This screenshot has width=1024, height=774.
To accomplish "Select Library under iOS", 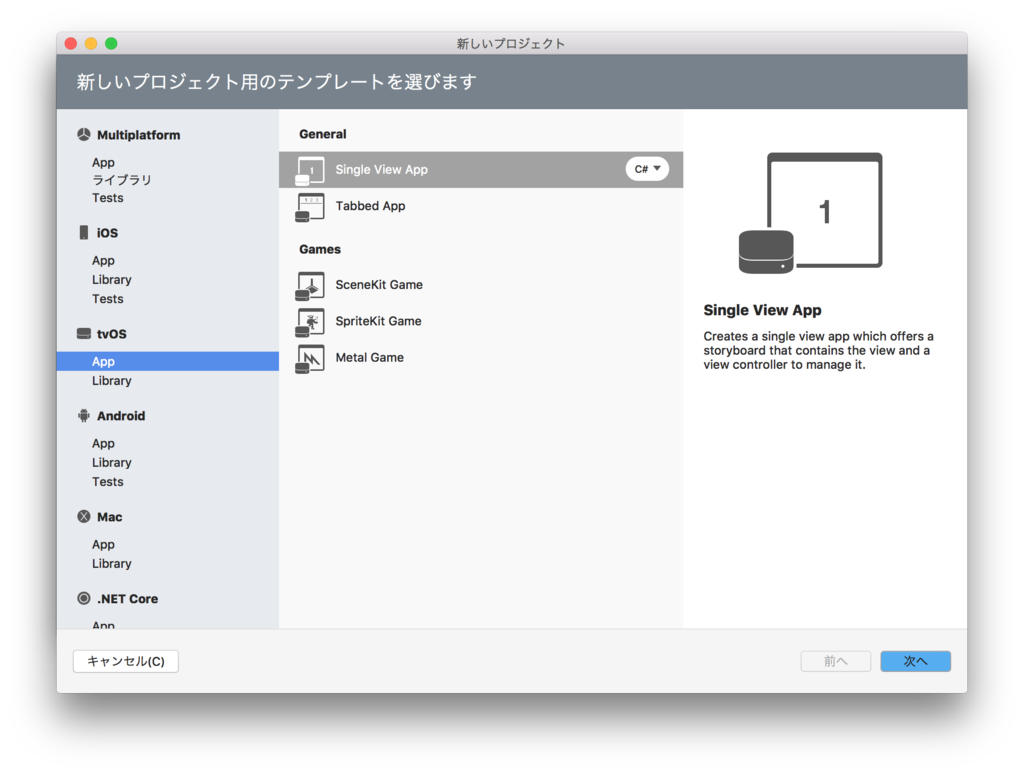I will click(x=112, y=280).
